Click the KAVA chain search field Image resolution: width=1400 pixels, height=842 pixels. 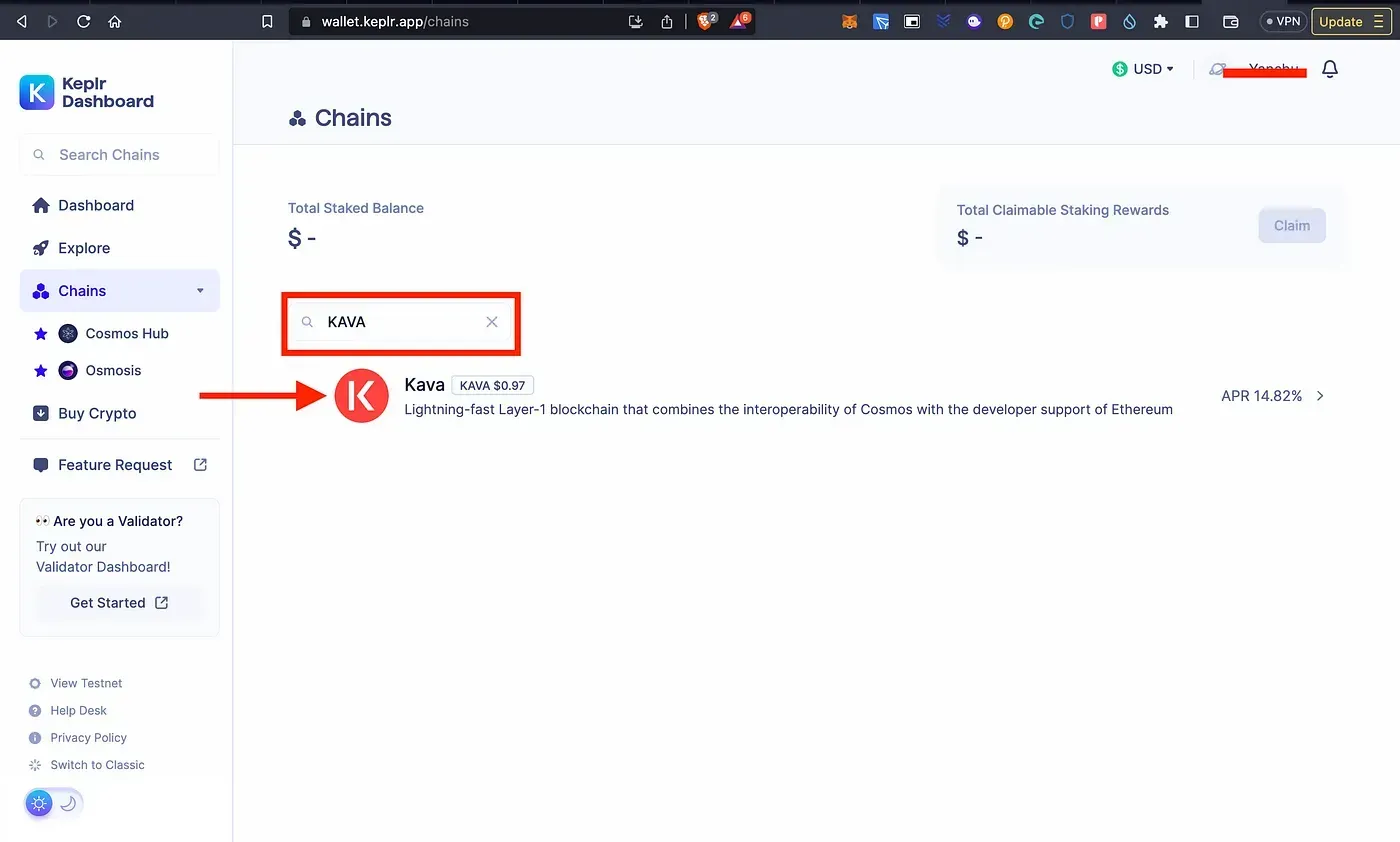400,322
